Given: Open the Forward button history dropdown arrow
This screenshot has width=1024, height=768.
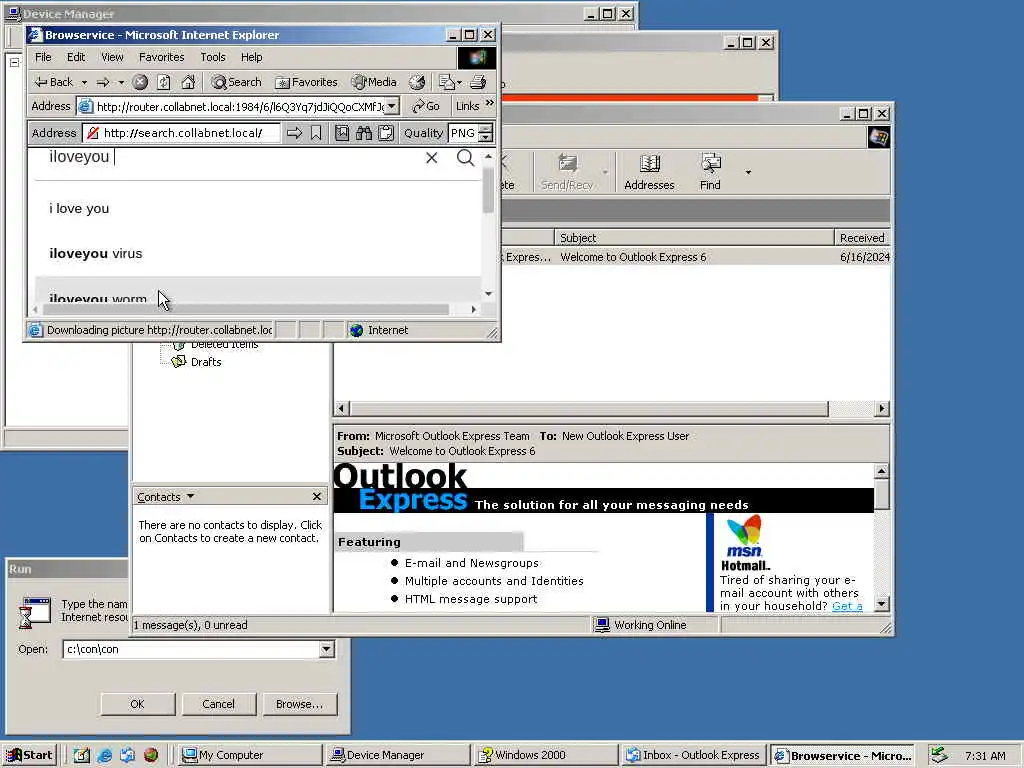Looking at the screenshot, I should (121, 82).
